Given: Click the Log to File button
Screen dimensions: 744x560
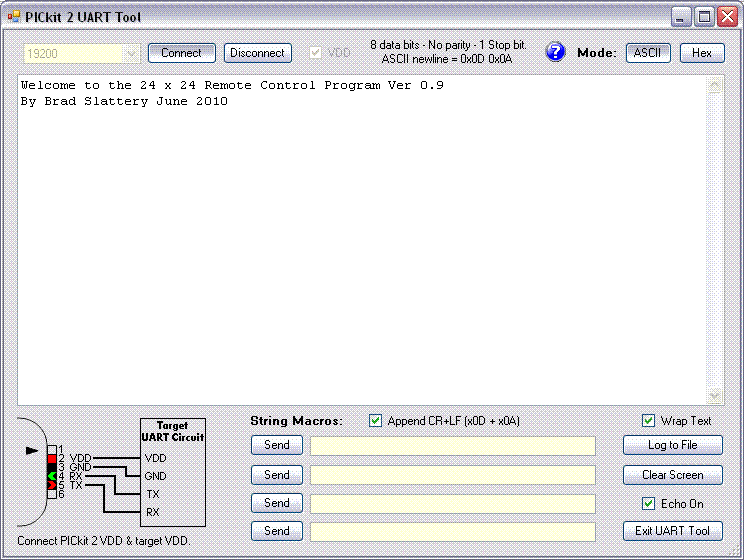Looking at the screenshot, I should pyautogui.click(x=673, y=445).
